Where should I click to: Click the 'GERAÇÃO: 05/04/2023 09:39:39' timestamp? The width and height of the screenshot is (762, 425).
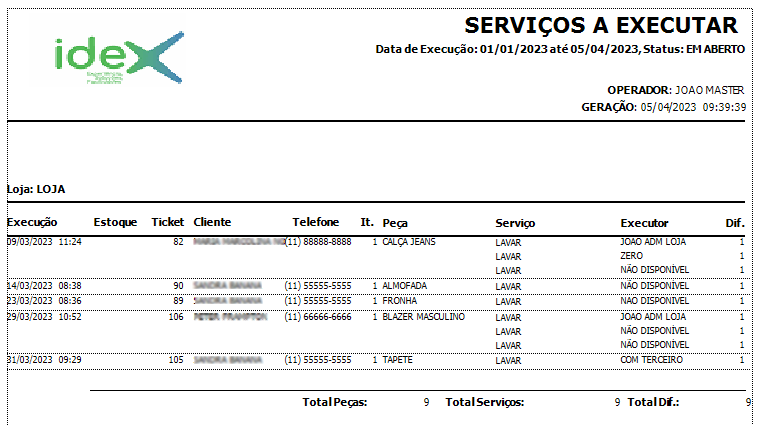point(663,107)
